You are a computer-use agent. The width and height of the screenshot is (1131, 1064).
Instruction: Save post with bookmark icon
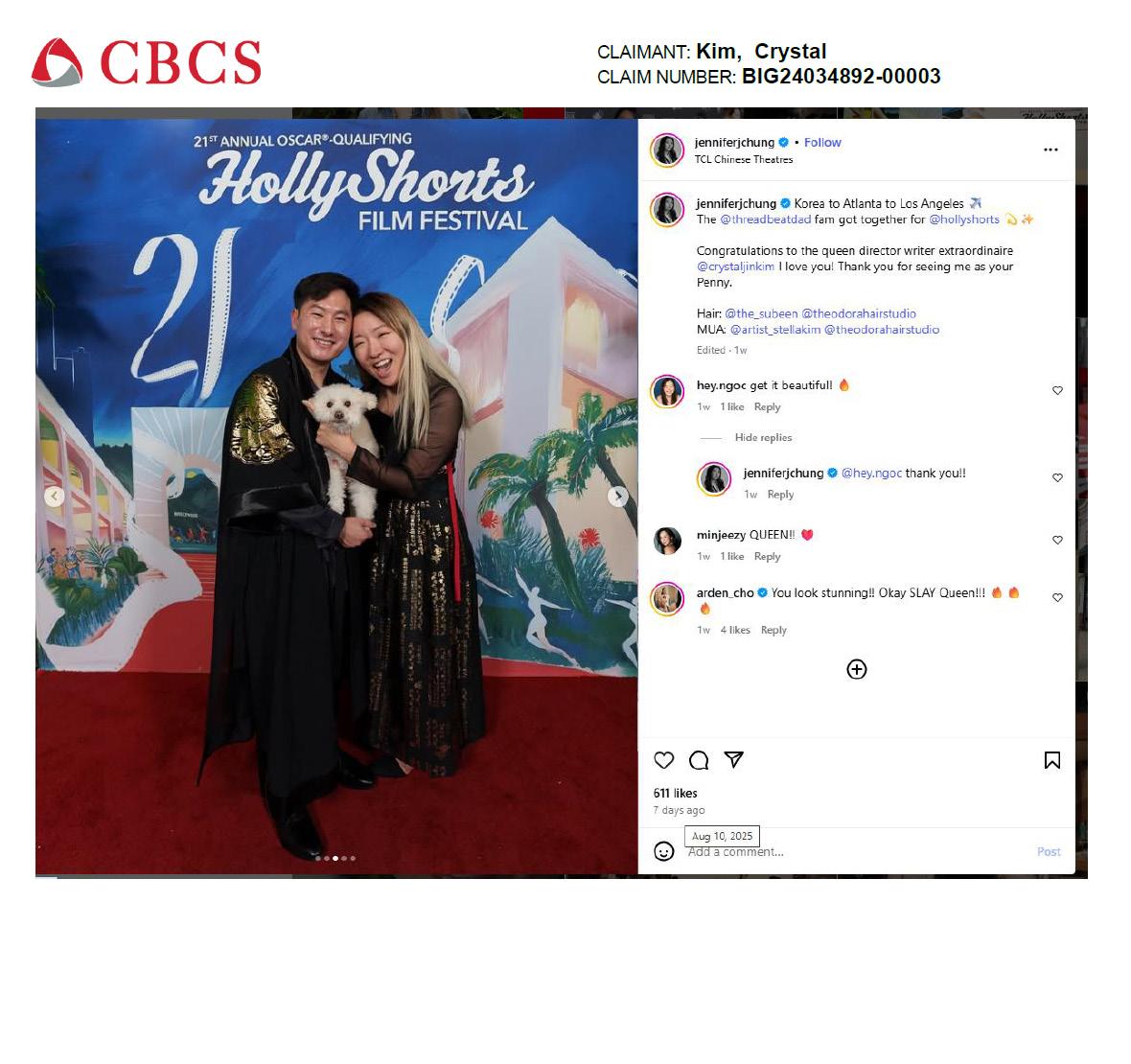coord(1052,759)
